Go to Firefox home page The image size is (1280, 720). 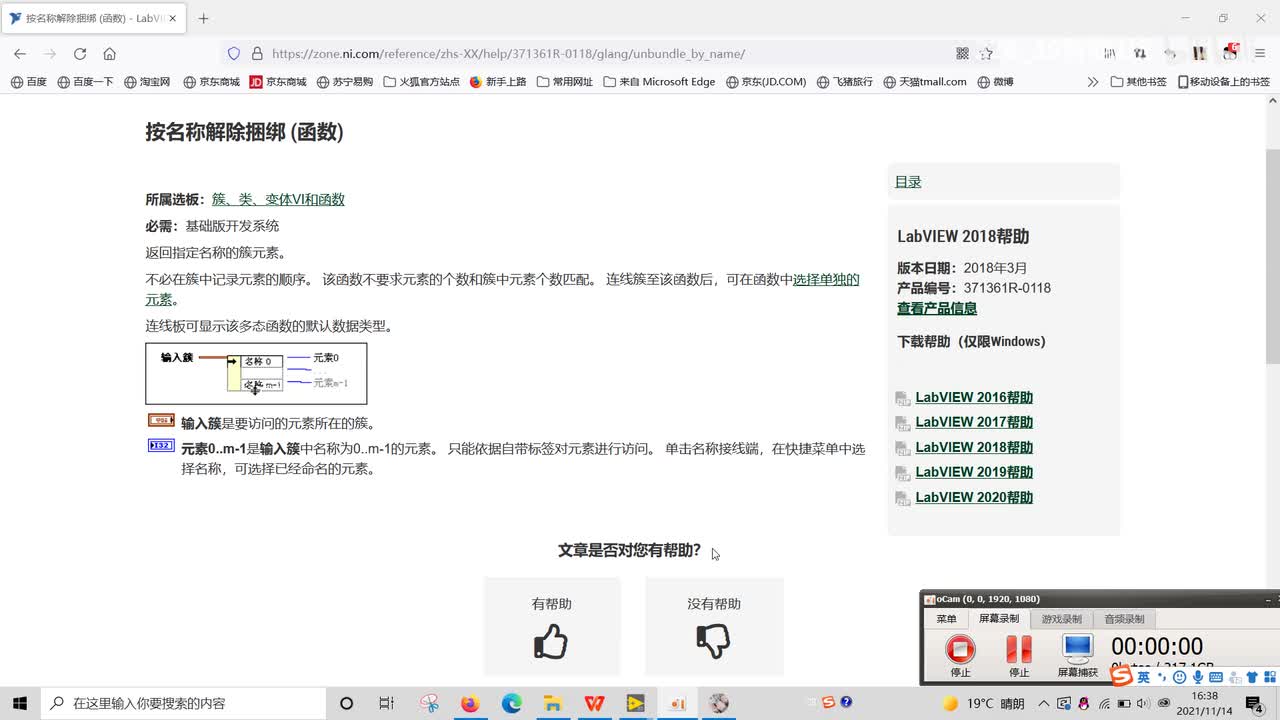(x=110, y=54)
